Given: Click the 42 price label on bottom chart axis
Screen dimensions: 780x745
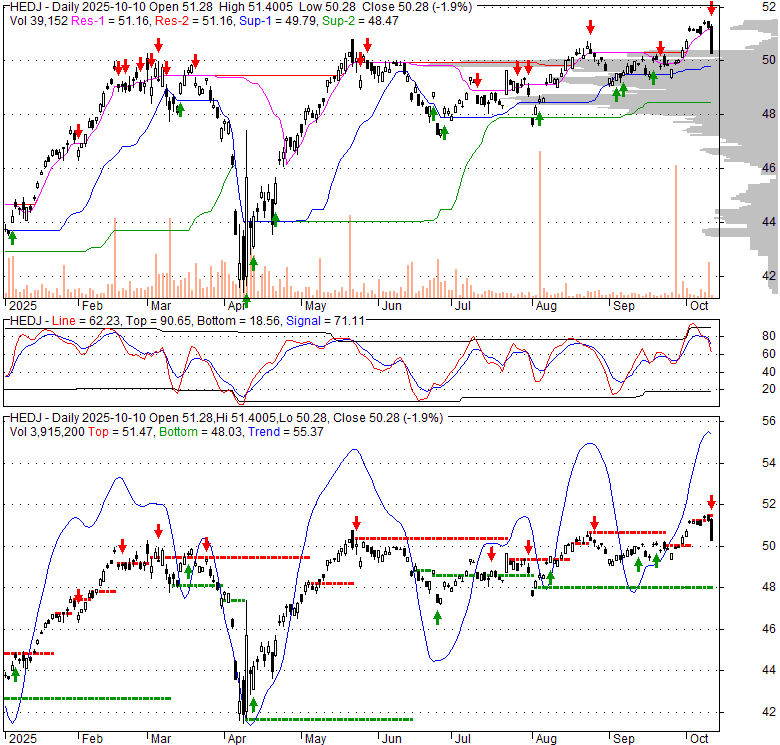Looking at the screenshot, I should (x=769, y=712).
